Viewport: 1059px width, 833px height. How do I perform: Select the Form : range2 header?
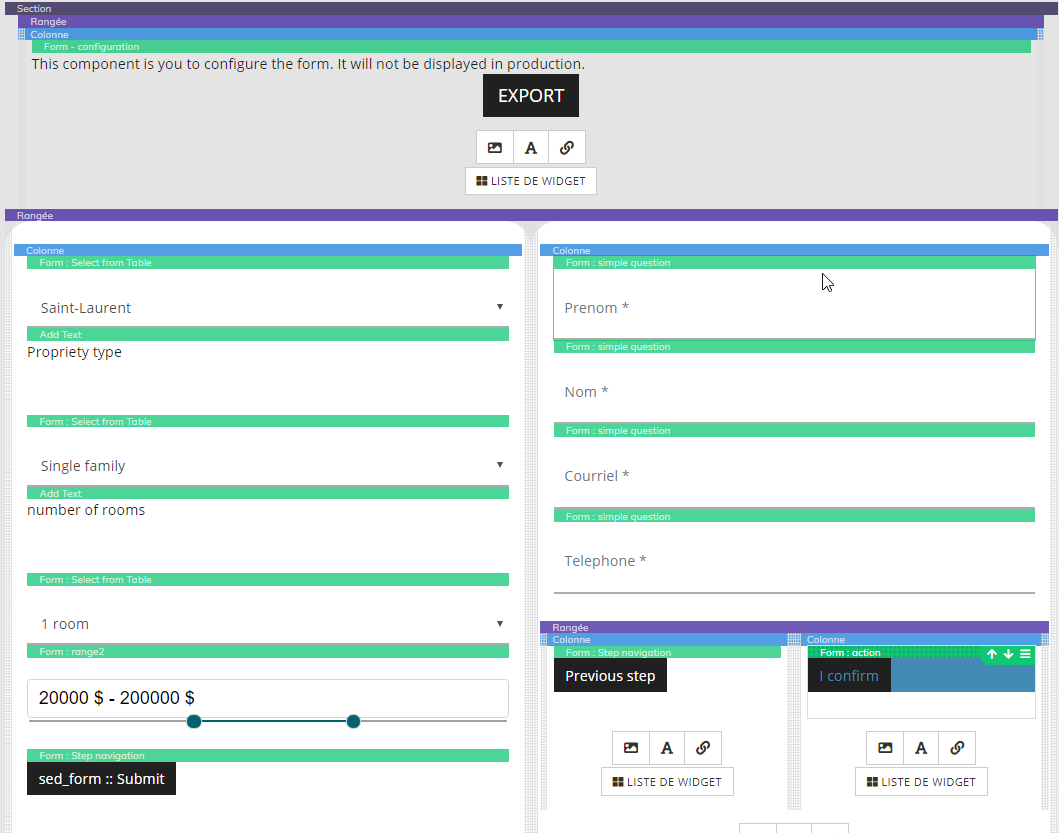point(268,652)
